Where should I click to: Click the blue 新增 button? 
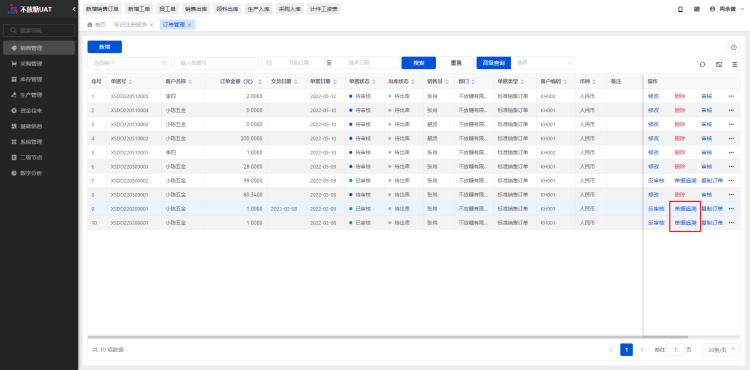point(104,47)
